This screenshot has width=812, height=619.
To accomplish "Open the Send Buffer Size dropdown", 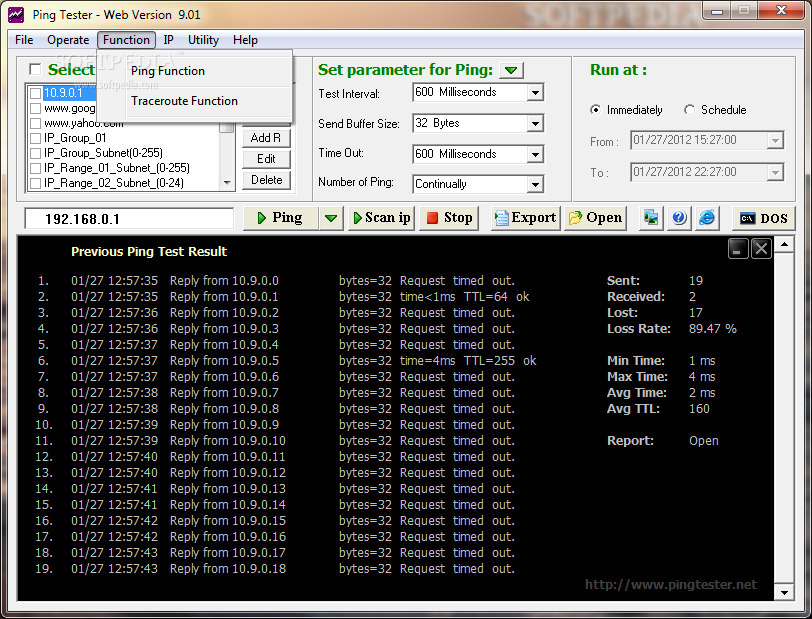I will tap(535, 123).
